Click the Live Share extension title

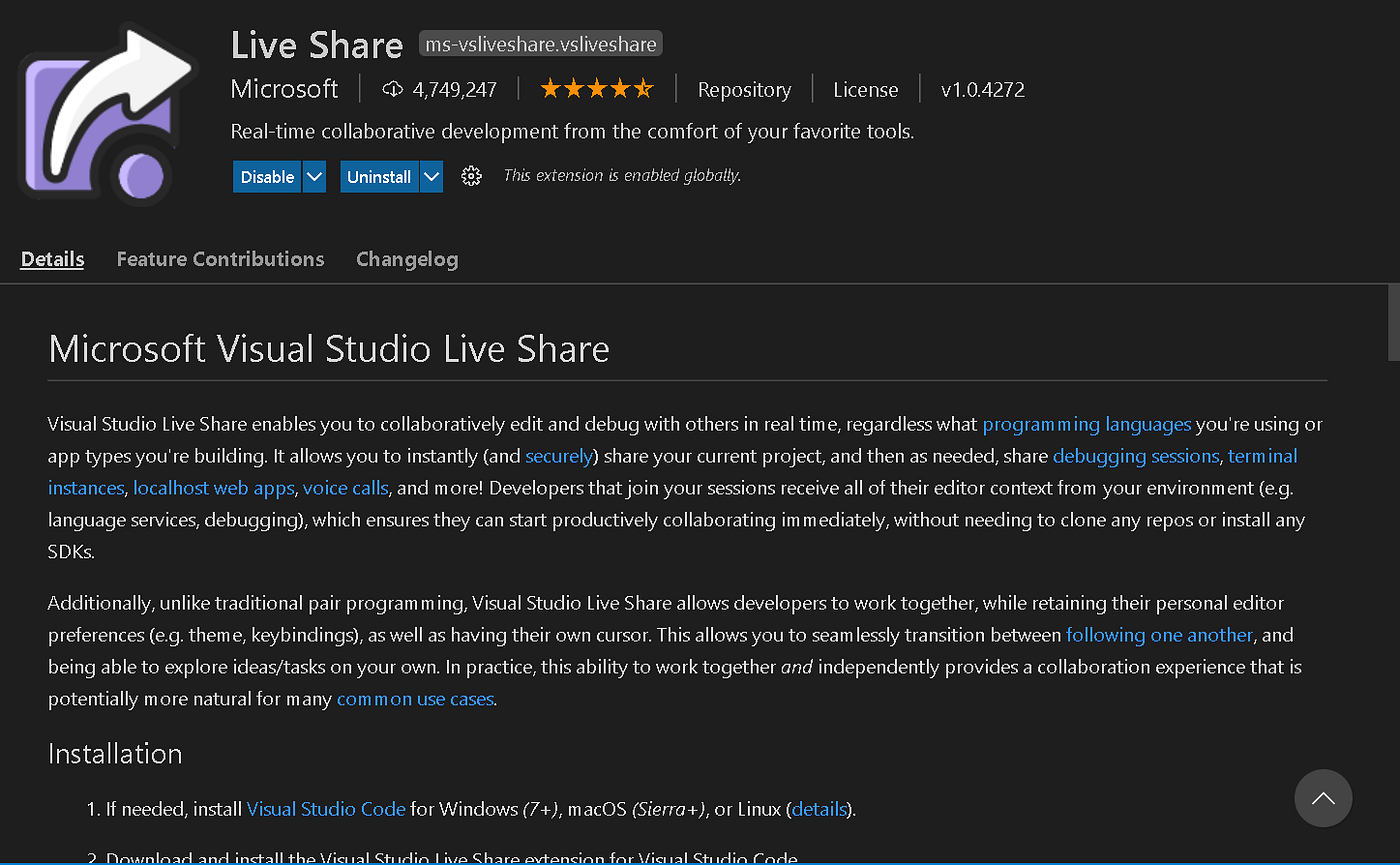click(317, 44)
